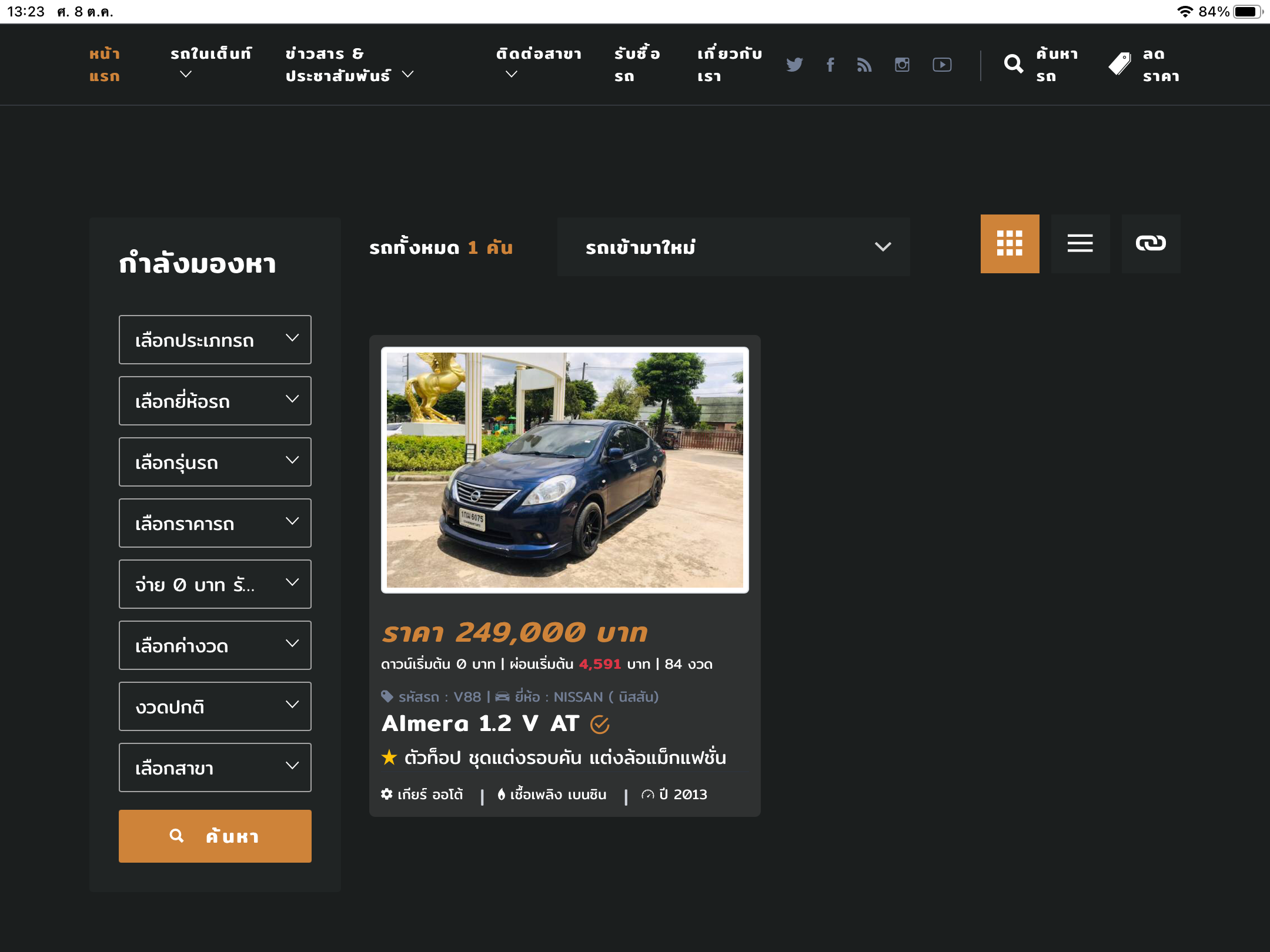Image resolution: width=1270 pixels, height=952 pixels.
Task: Expand the เลือกราคารถ price dropdown
Action: [215, 523]
